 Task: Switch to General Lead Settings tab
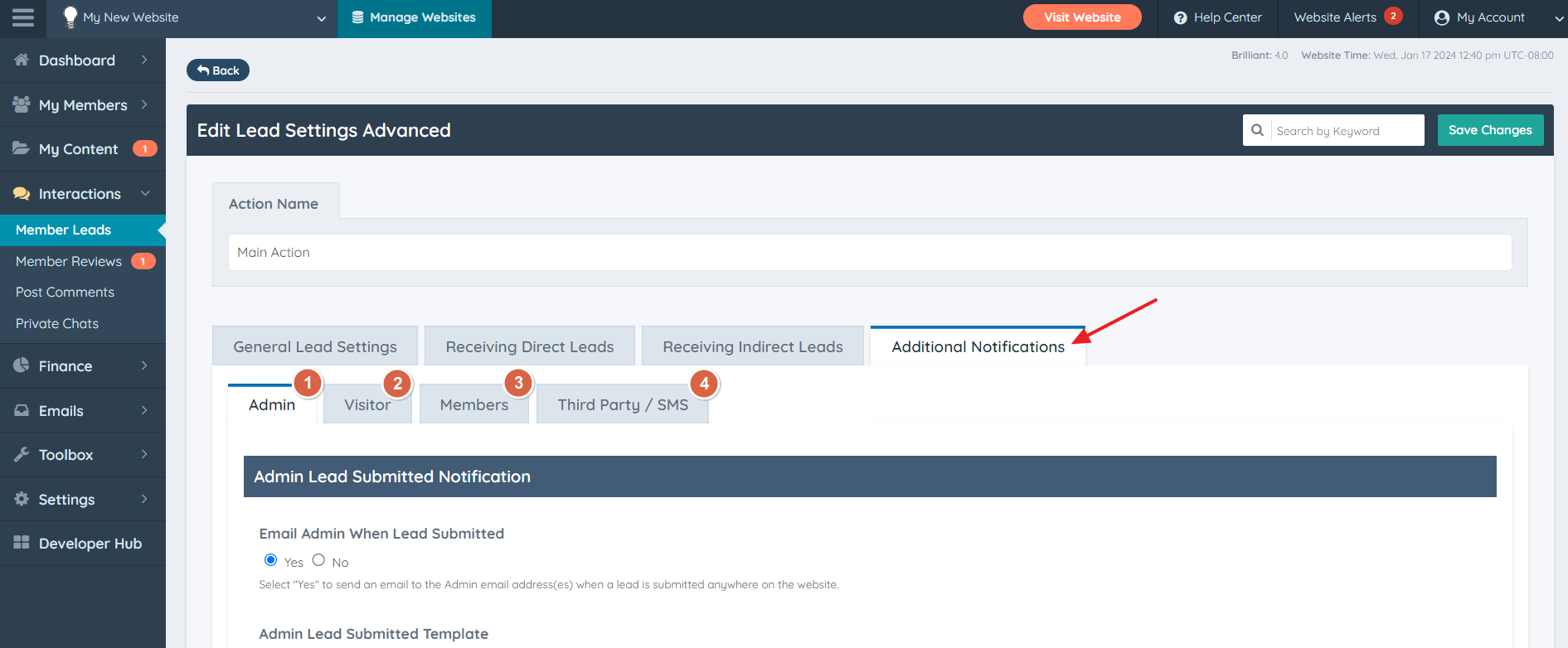tap(315, 346)
